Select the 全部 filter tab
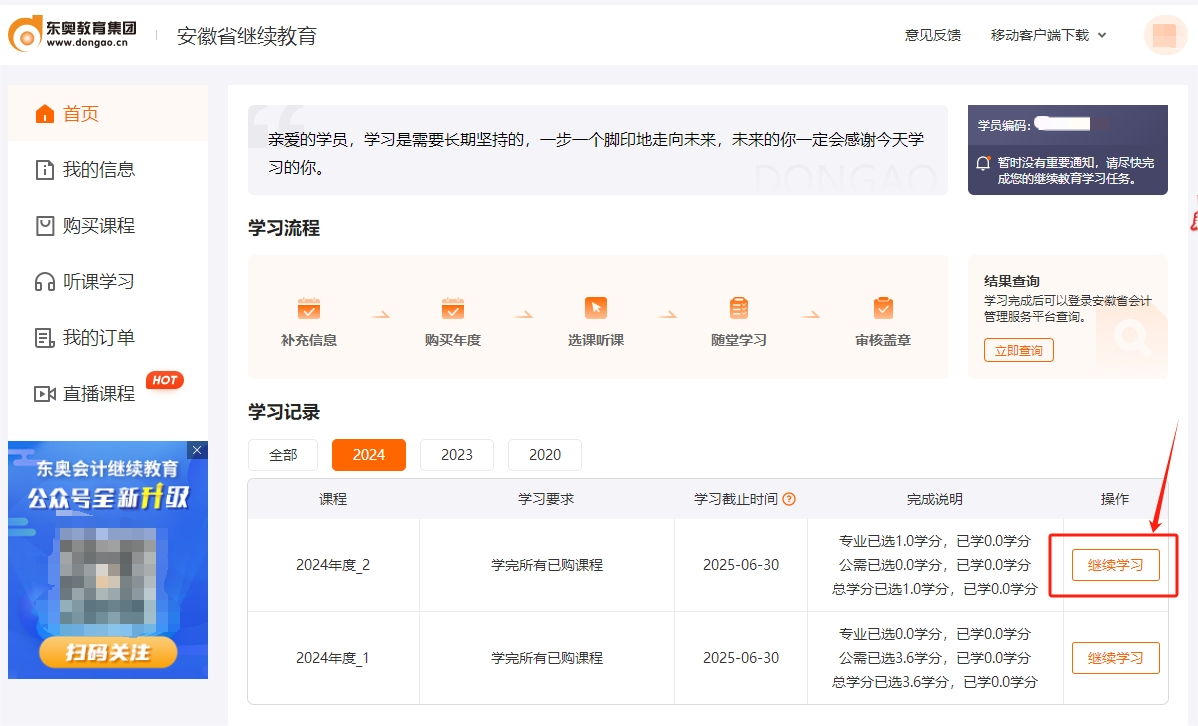Image resolution: width=1198 pixels, height=726 pixels. pyautogui.click(x=283, y=455)
